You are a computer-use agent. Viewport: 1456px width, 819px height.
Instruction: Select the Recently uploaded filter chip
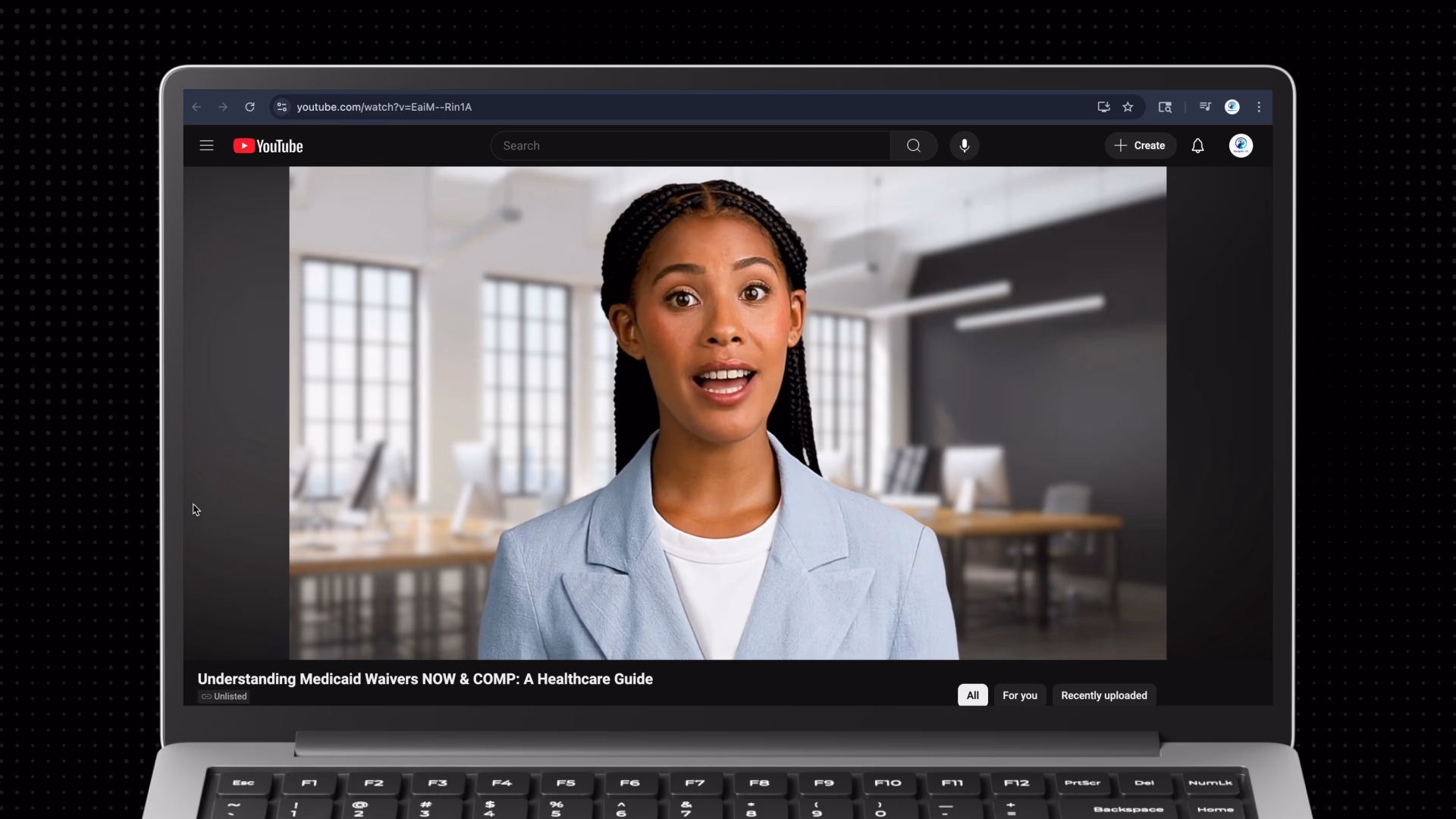1104,695
